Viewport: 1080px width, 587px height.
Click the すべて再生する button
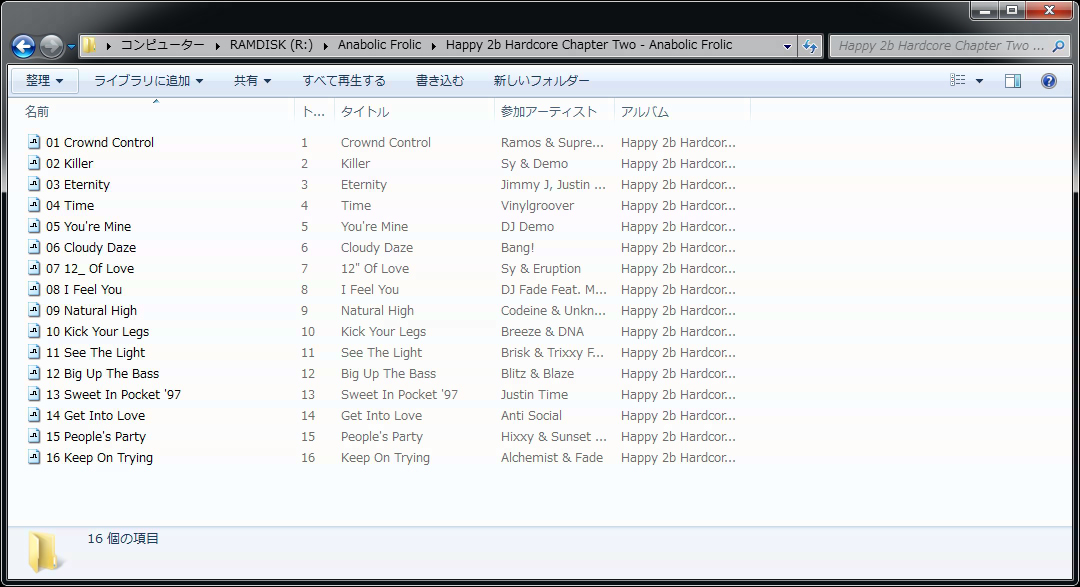344,81
